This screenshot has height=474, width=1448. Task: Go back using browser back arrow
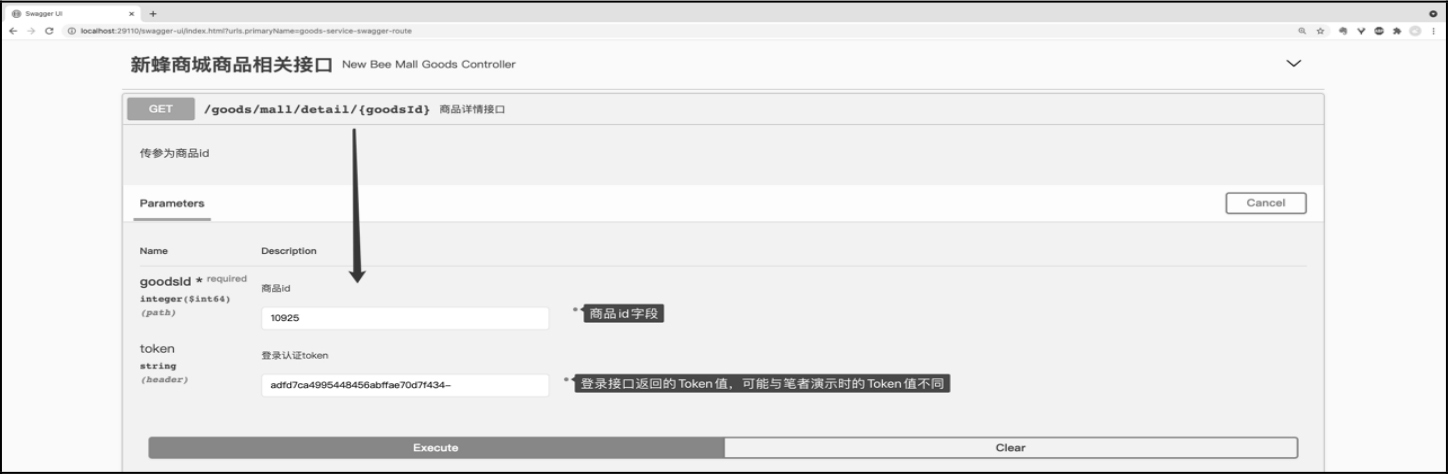[12, 31]
